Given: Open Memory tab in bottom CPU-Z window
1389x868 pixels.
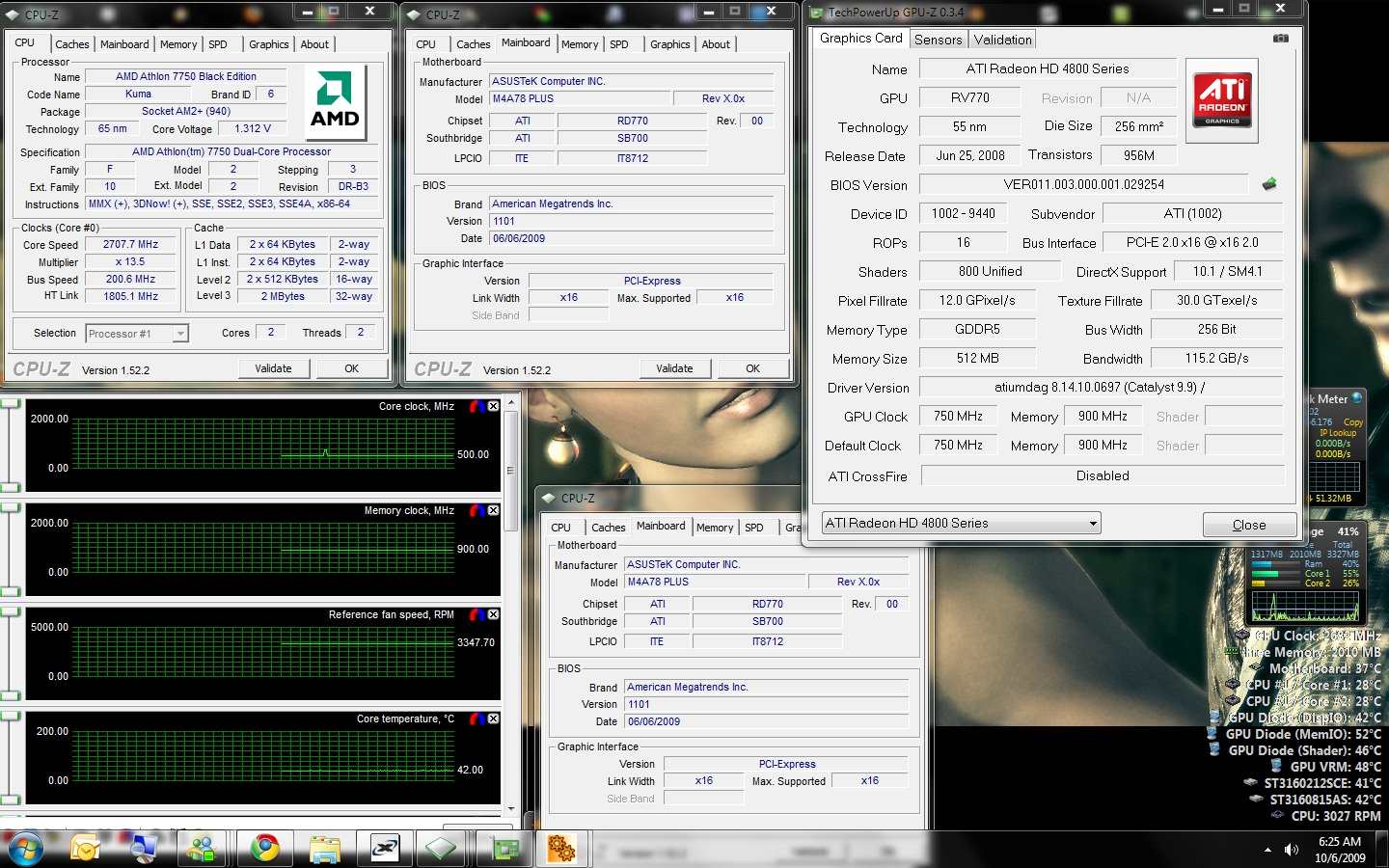Looking at the screenshot, I should (715, 528).
